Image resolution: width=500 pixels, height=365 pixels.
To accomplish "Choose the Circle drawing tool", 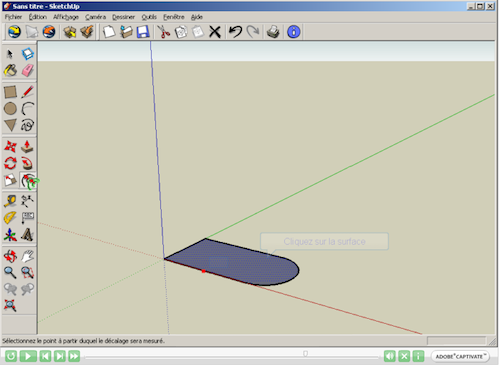I will click(x=10, y=109).
